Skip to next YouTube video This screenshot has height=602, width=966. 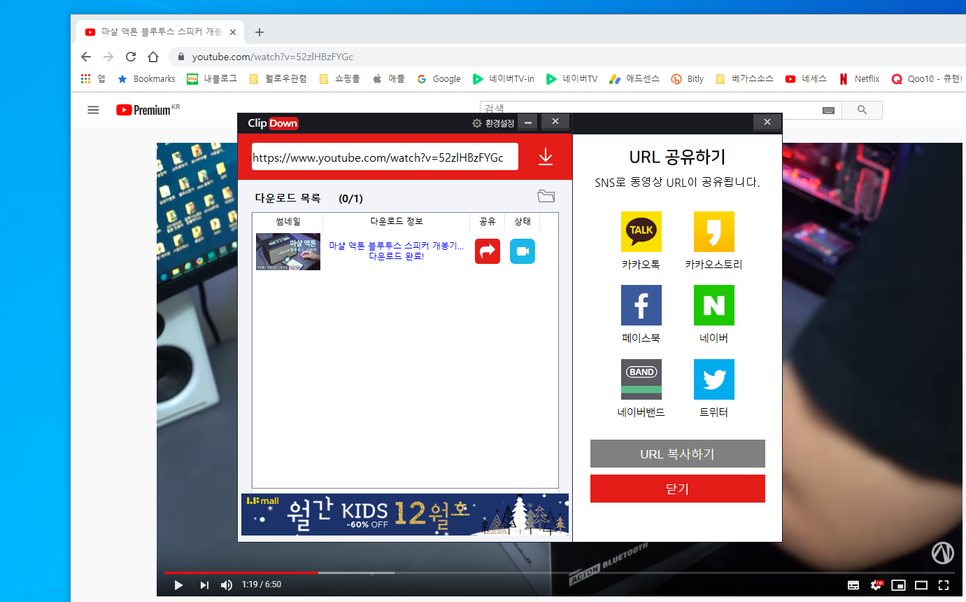[204, 585]
